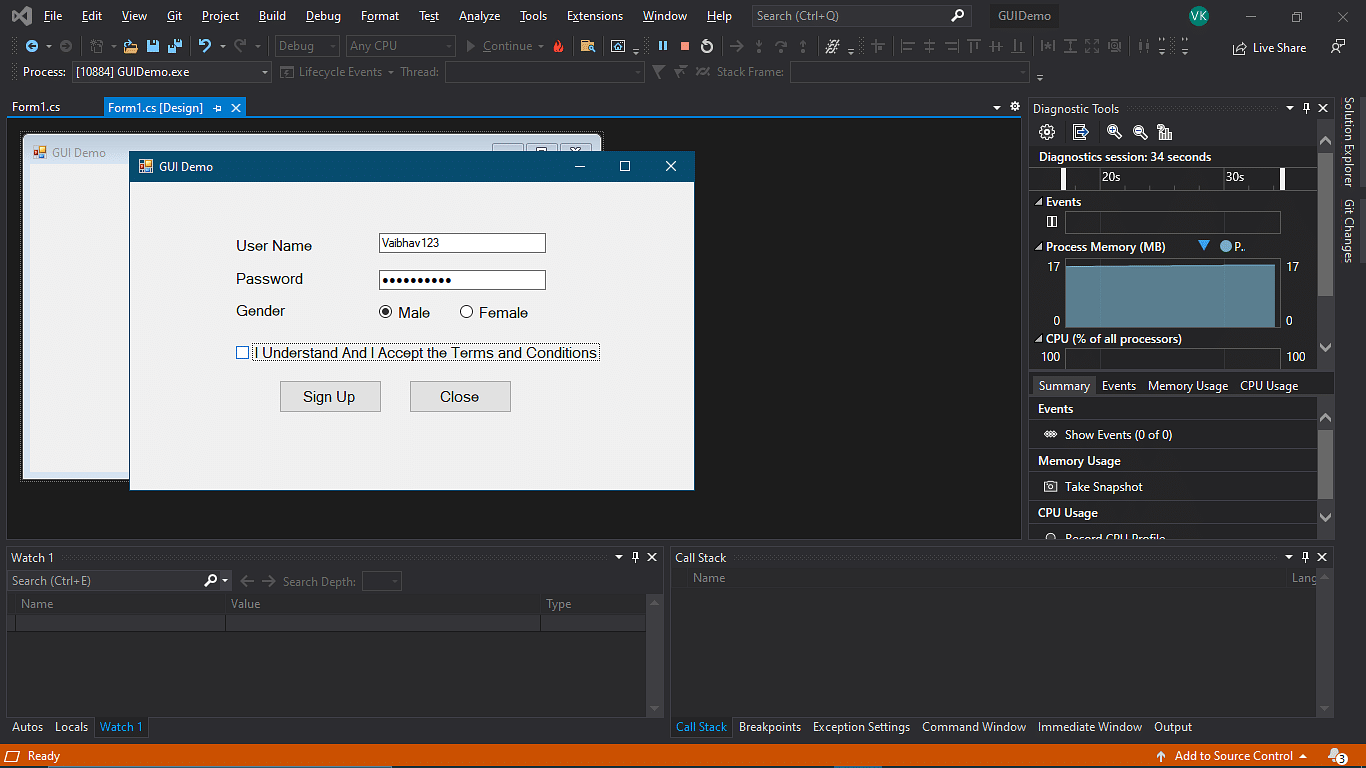
Task: Click the Undo arrow icon
Action: (205, 46)
